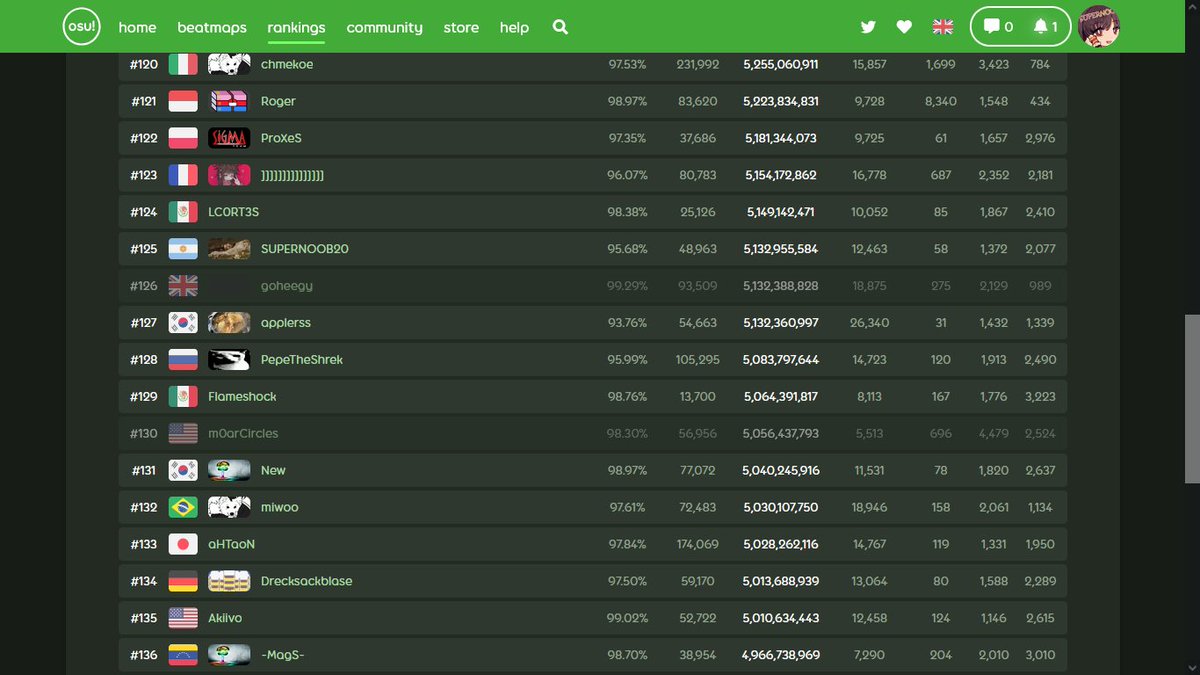Open the Twitter bird icon

point(868,27)
